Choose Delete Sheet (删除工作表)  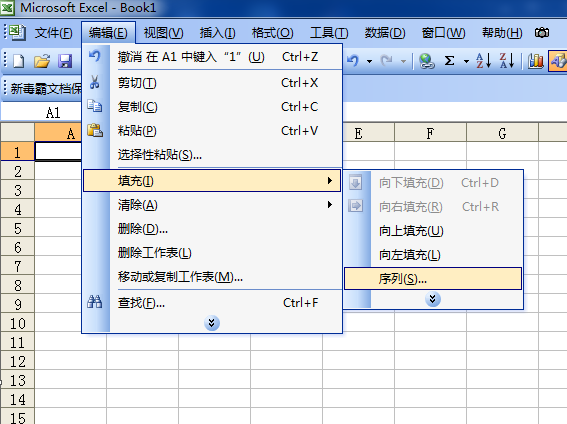(x=212, y=253)
